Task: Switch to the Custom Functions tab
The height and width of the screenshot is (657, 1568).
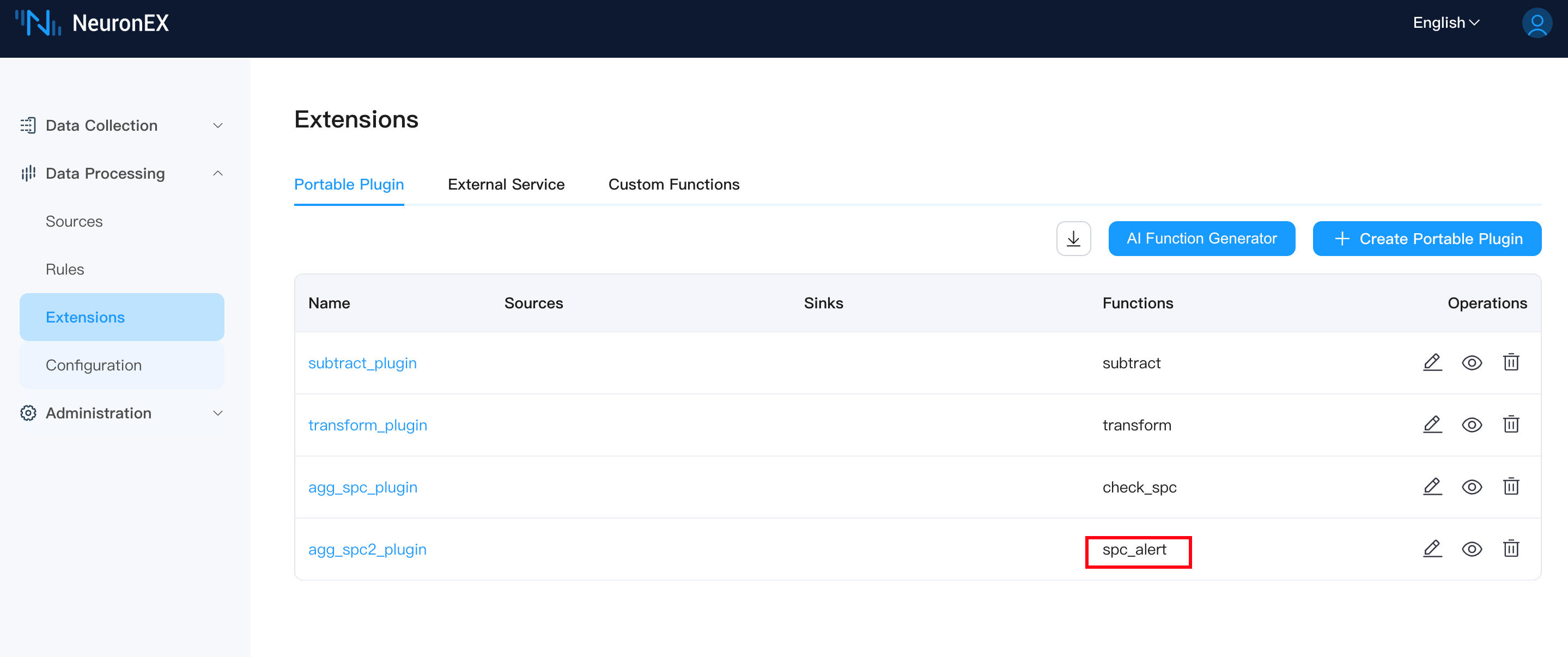Action: coord(673,185)
